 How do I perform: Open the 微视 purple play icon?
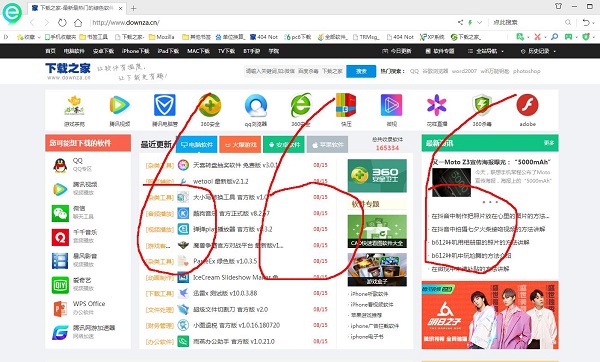point(391,105)
